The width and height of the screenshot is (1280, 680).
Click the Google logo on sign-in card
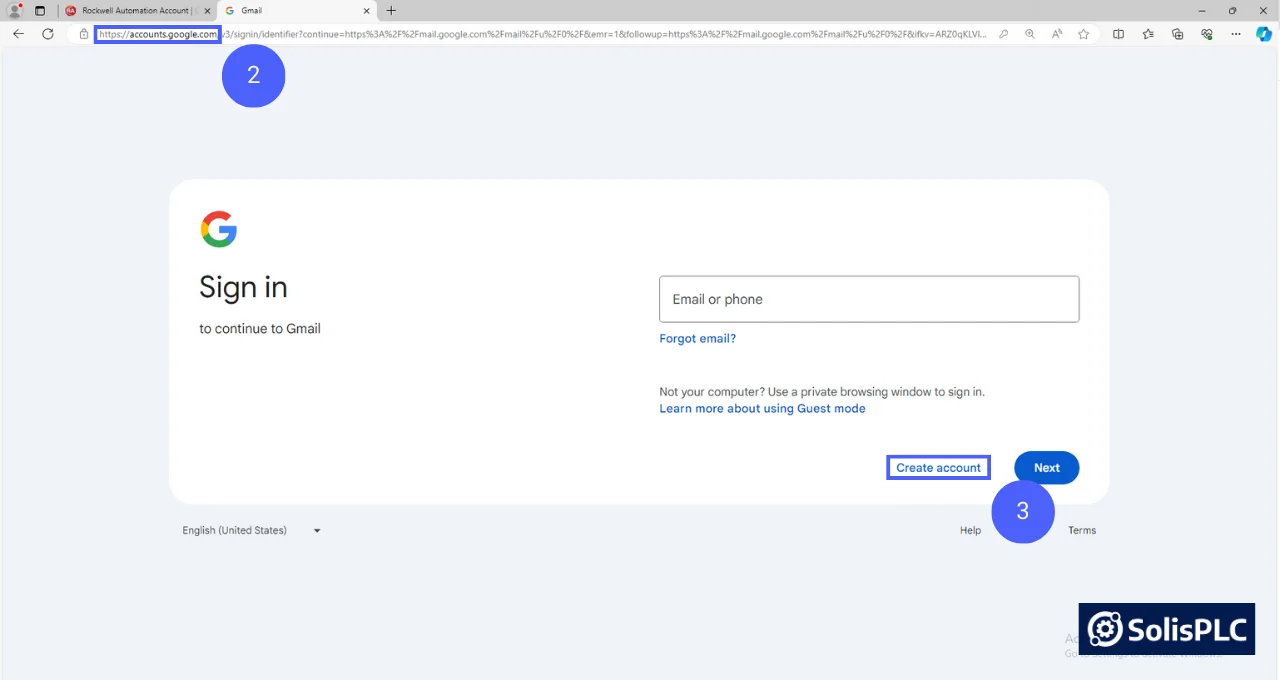coord(219,229)
